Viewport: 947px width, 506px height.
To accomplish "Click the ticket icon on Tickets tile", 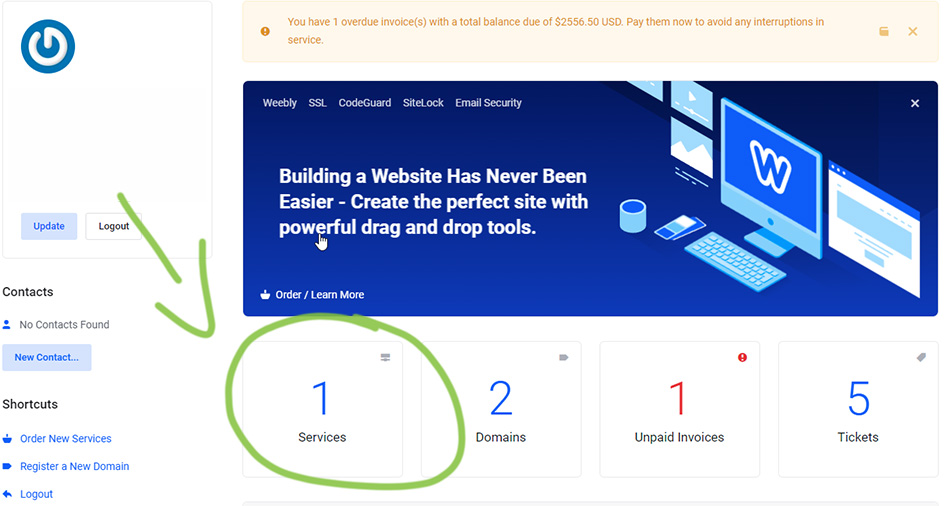I will (921, 357).
